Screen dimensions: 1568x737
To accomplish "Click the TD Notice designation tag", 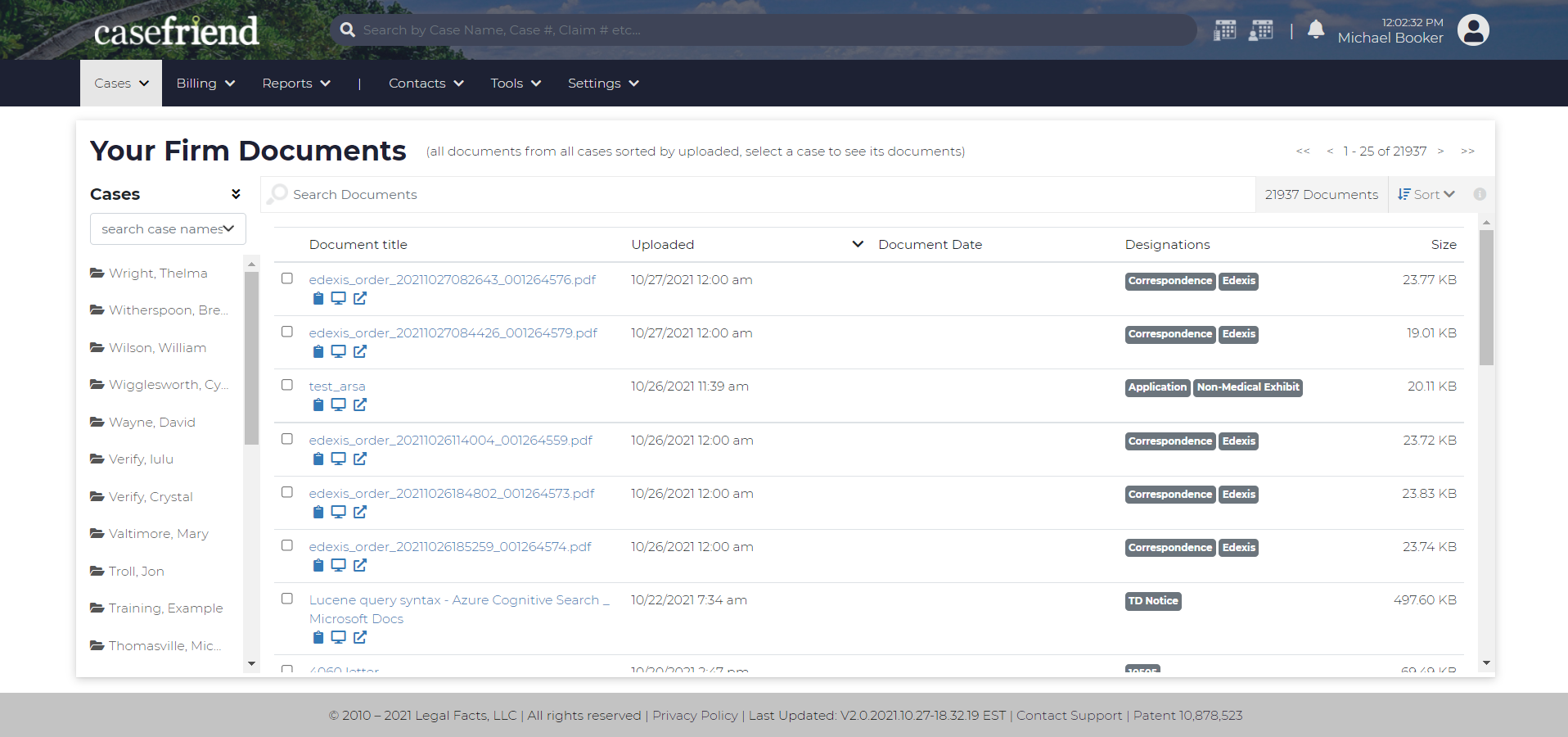I will [x=1153, y=601].
